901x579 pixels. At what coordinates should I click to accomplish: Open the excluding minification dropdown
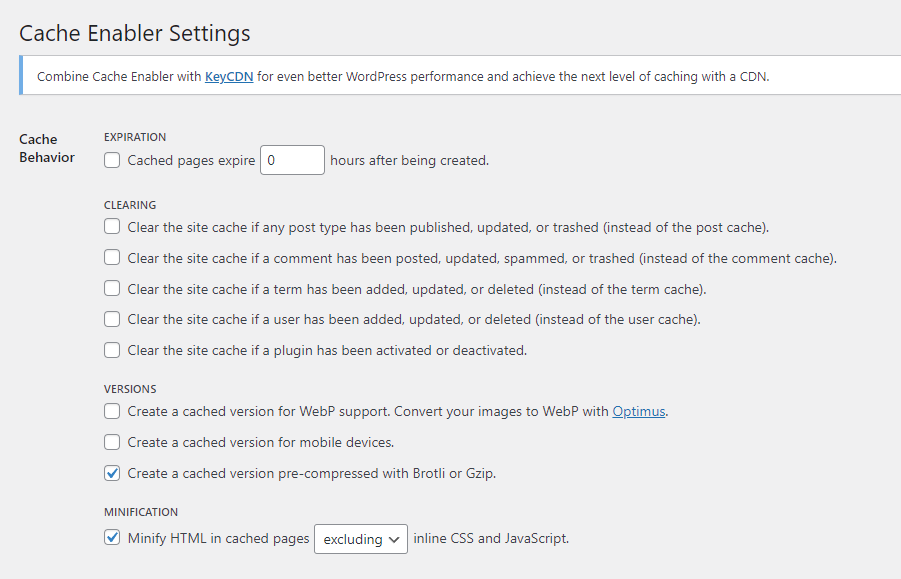point(361,539)
